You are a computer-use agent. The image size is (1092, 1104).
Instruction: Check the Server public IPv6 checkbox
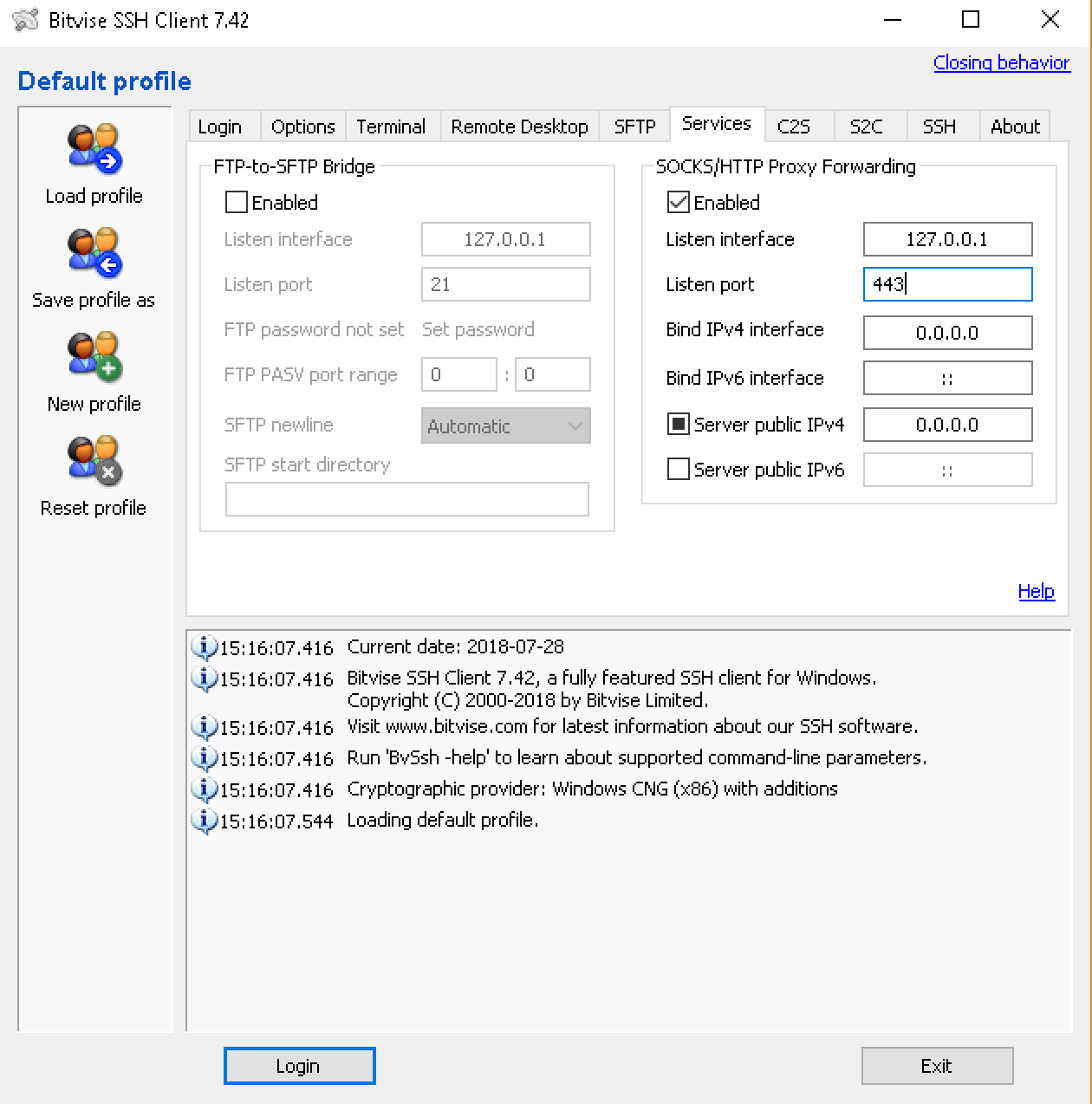tap(678, 470)
